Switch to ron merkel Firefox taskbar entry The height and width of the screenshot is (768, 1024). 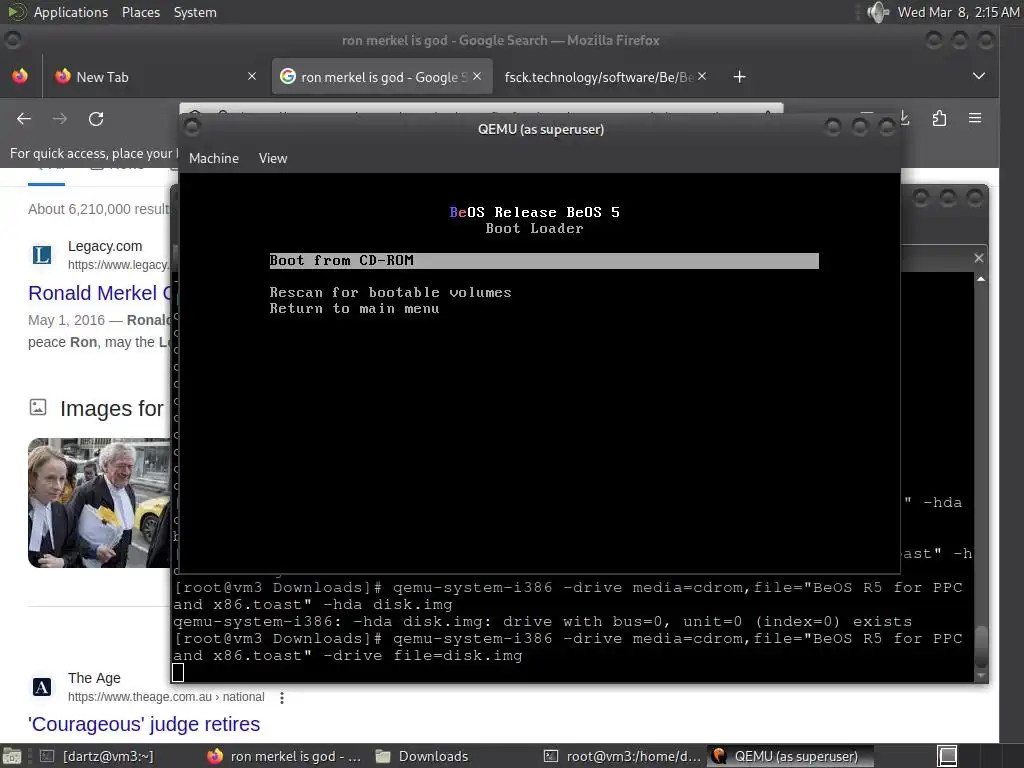pyautogui.click(x=283, y=756)
